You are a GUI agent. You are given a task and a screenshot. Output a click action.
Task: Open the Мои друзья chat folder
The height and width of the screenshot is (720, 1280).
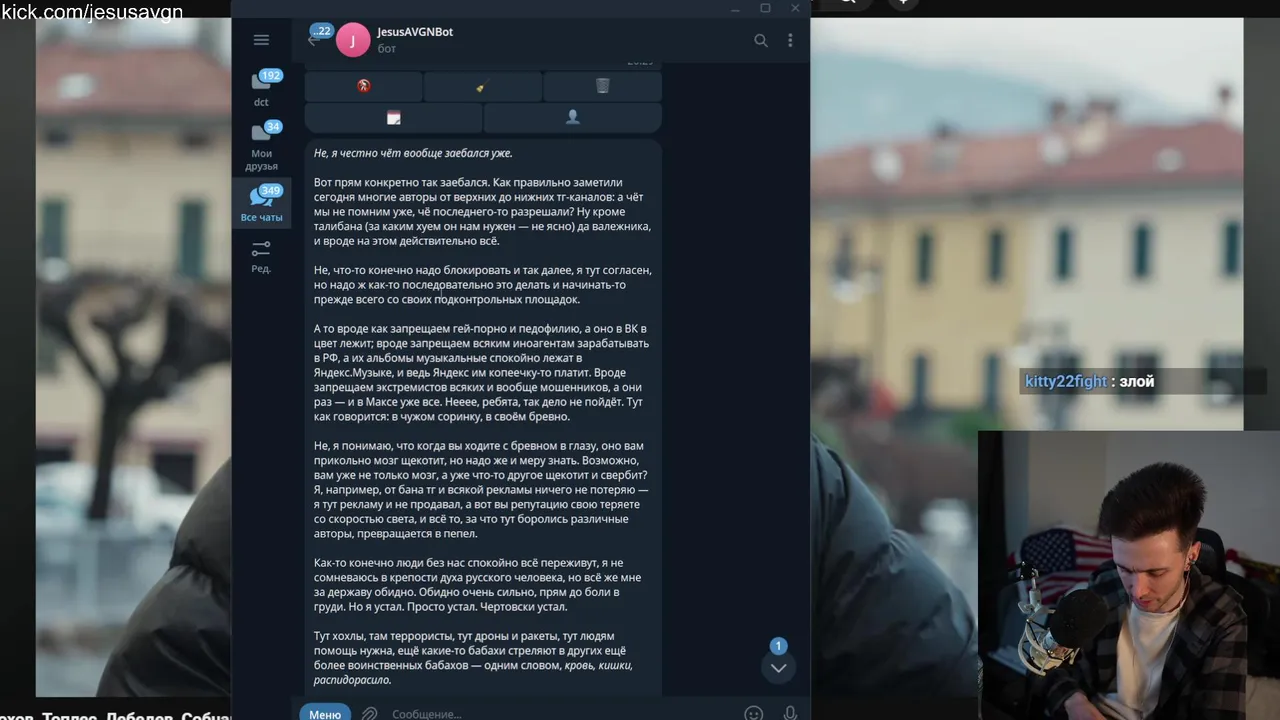coord(261,146)
